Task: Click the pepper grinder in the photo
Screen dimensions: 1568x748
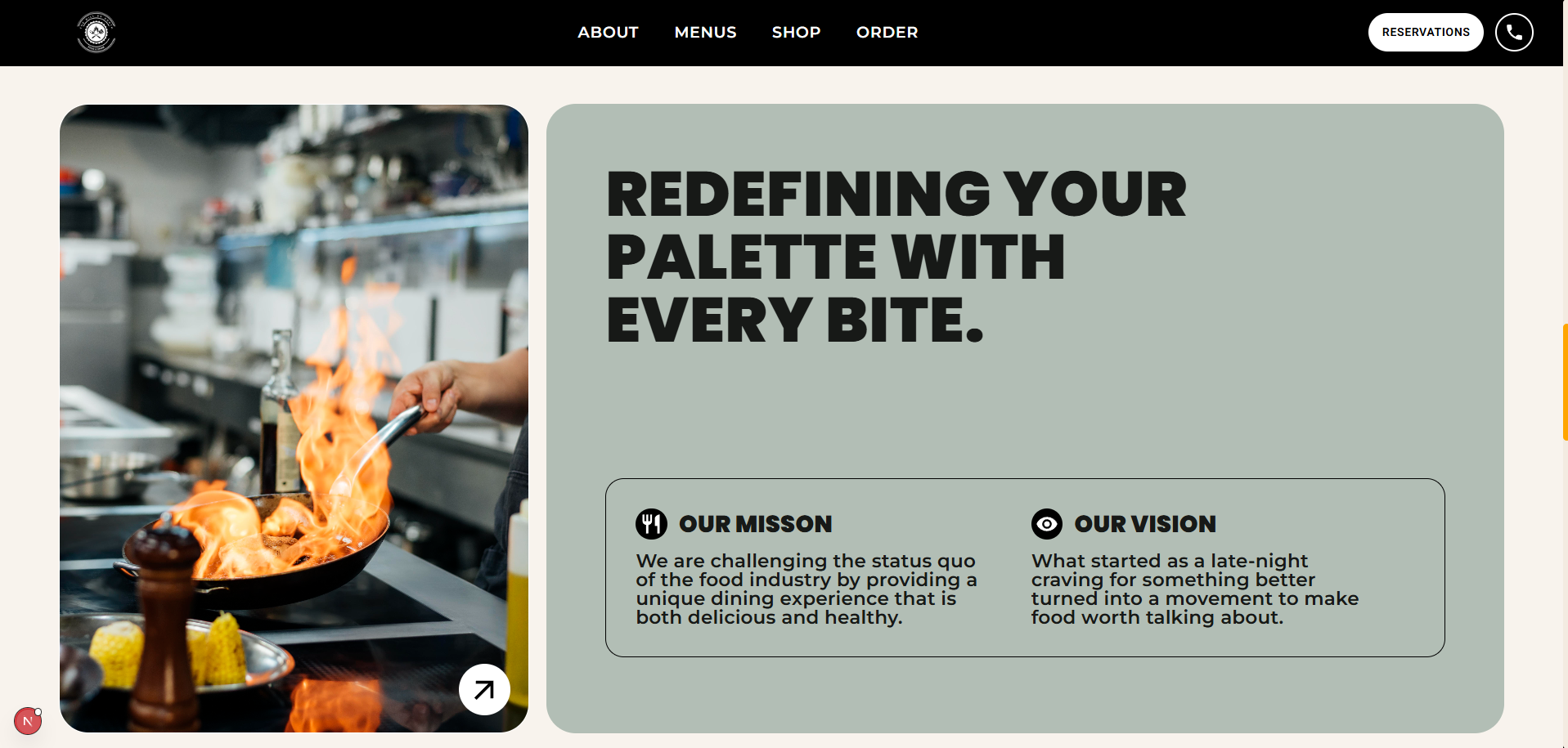Action: [x=166, y=621]
